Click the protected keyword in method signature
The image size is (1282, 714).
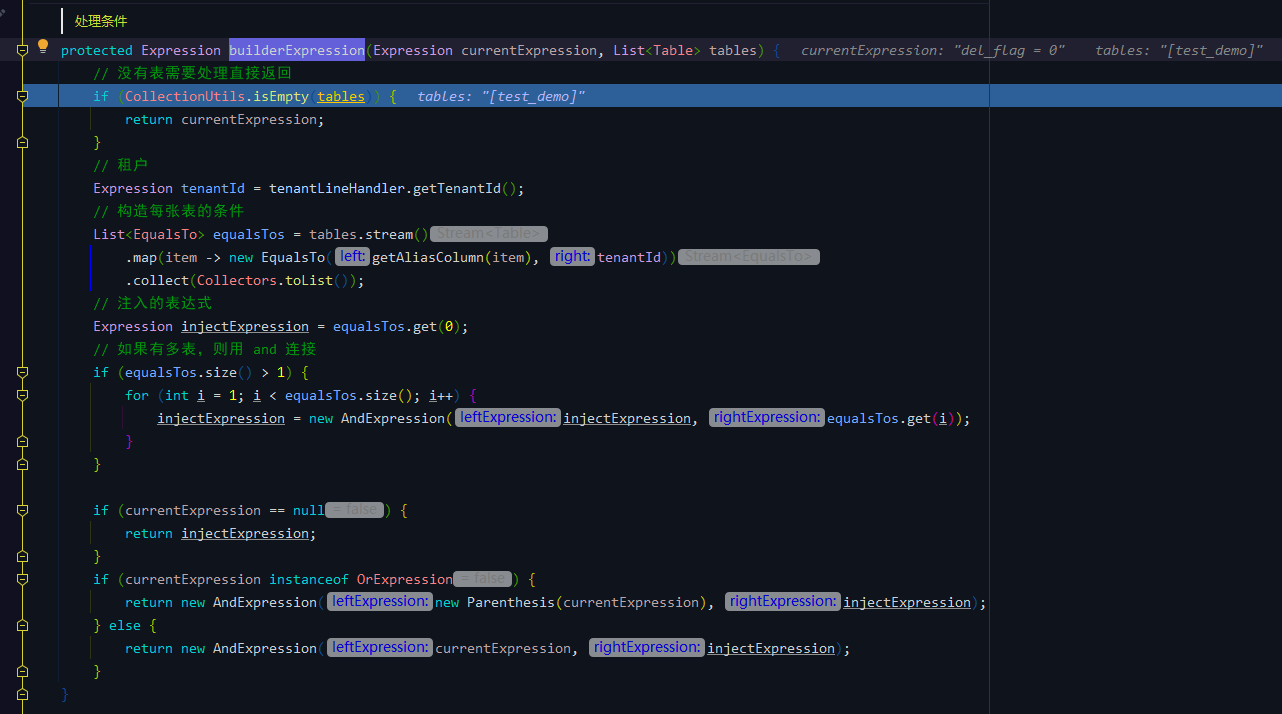(x=97, y=50)
